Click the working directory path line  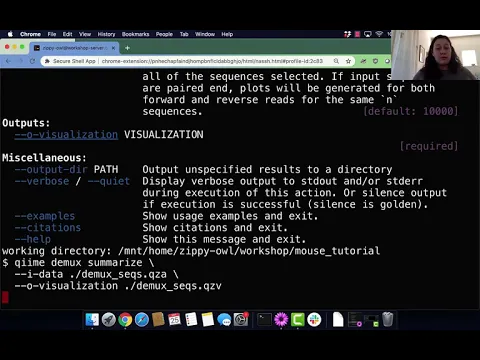(x=191, y=251)
